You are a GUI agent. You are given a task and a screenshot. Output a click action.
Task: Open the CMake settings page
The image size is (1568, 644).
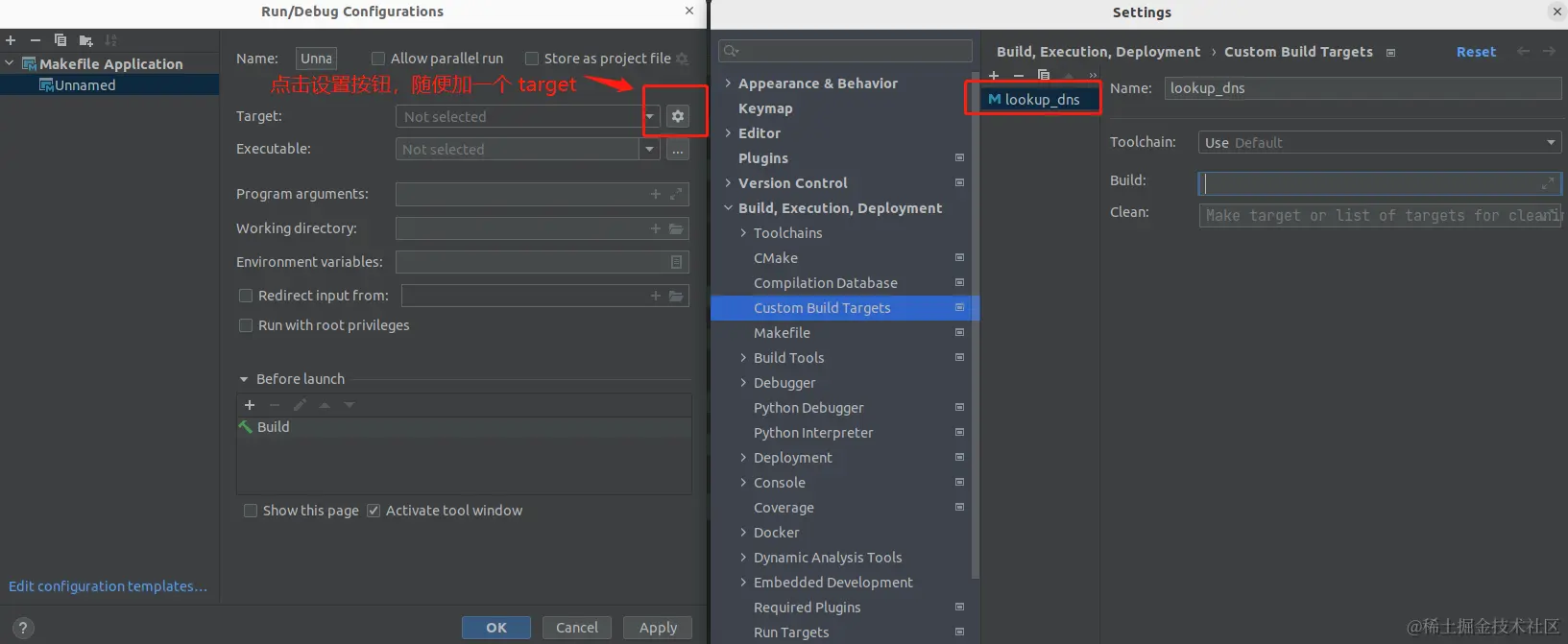tap(776, 258)
